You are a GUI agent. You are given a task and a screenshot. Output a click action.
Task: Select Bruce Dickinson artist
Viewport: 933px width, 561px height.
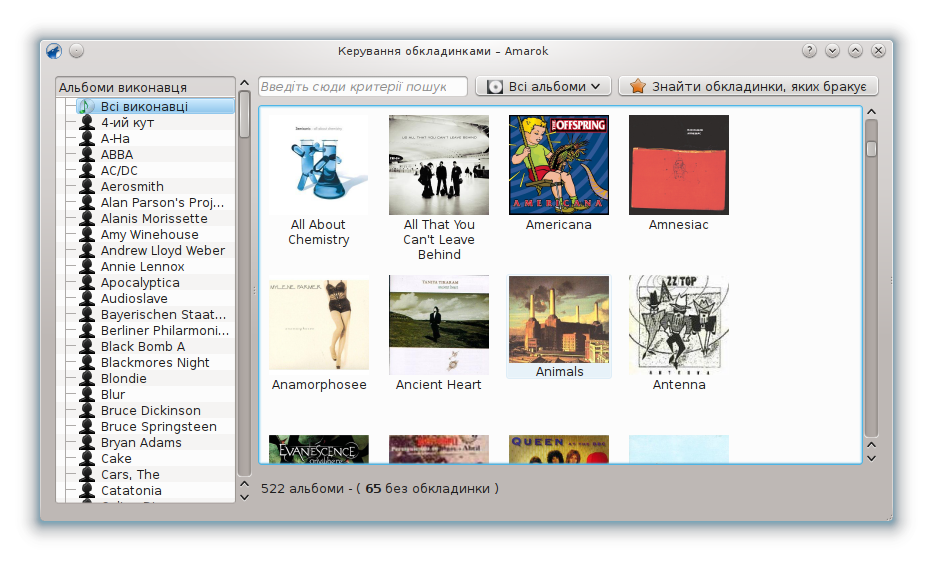click(151, 411)
